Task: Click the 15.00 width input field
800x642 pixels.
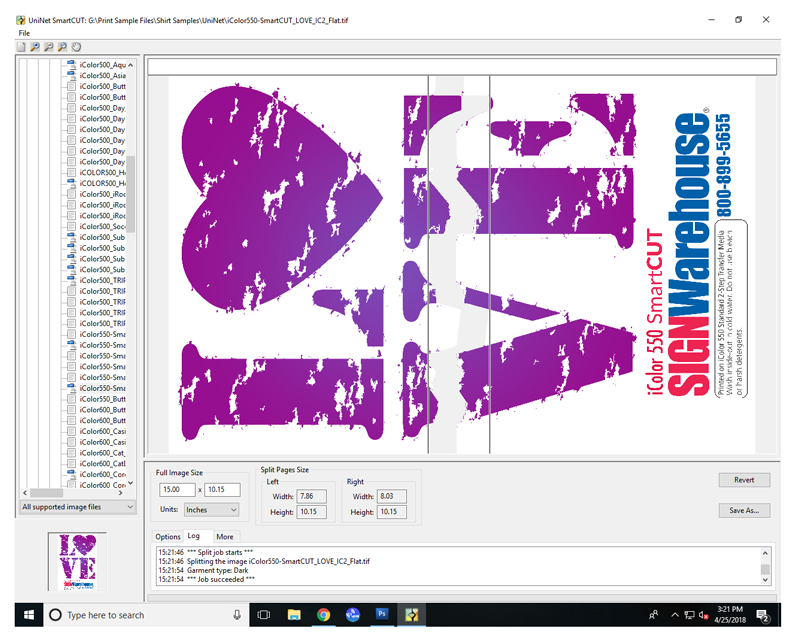Action: coord(176,489)
